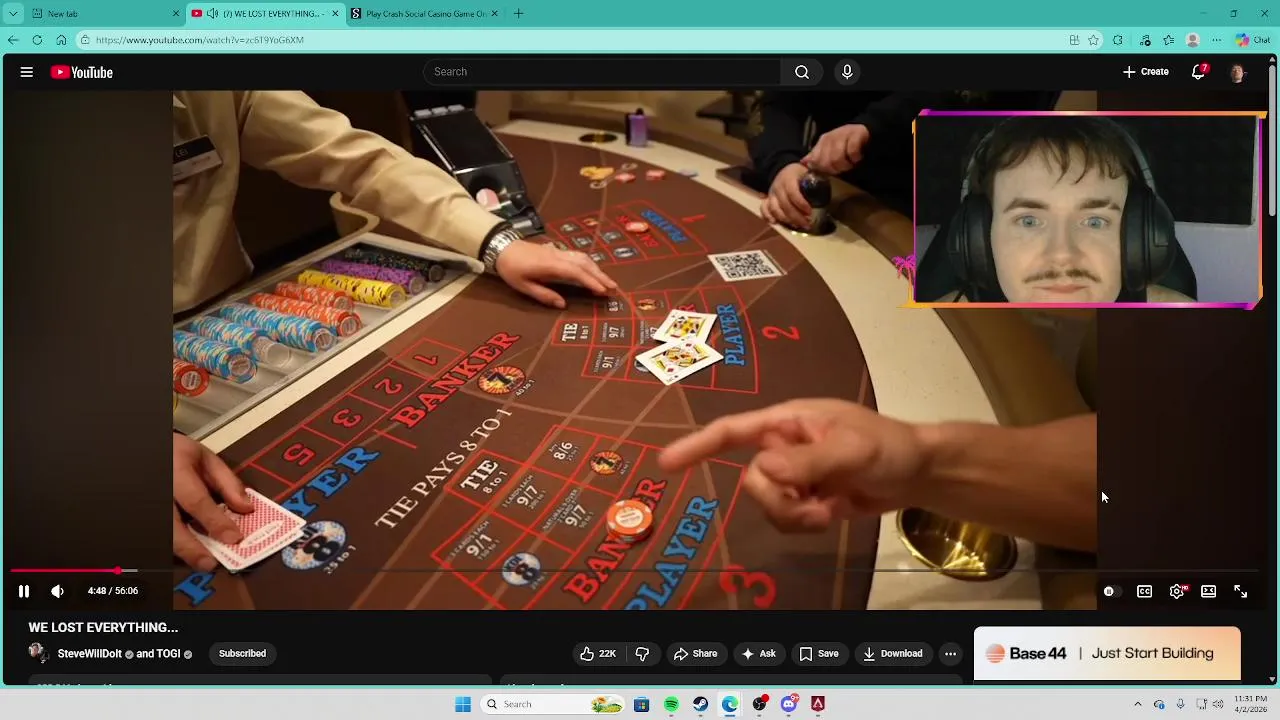Click the browser address bar URL
The height and width of the screenshot is (720, 1280).
pyautogui.click(x=200, y=40)
